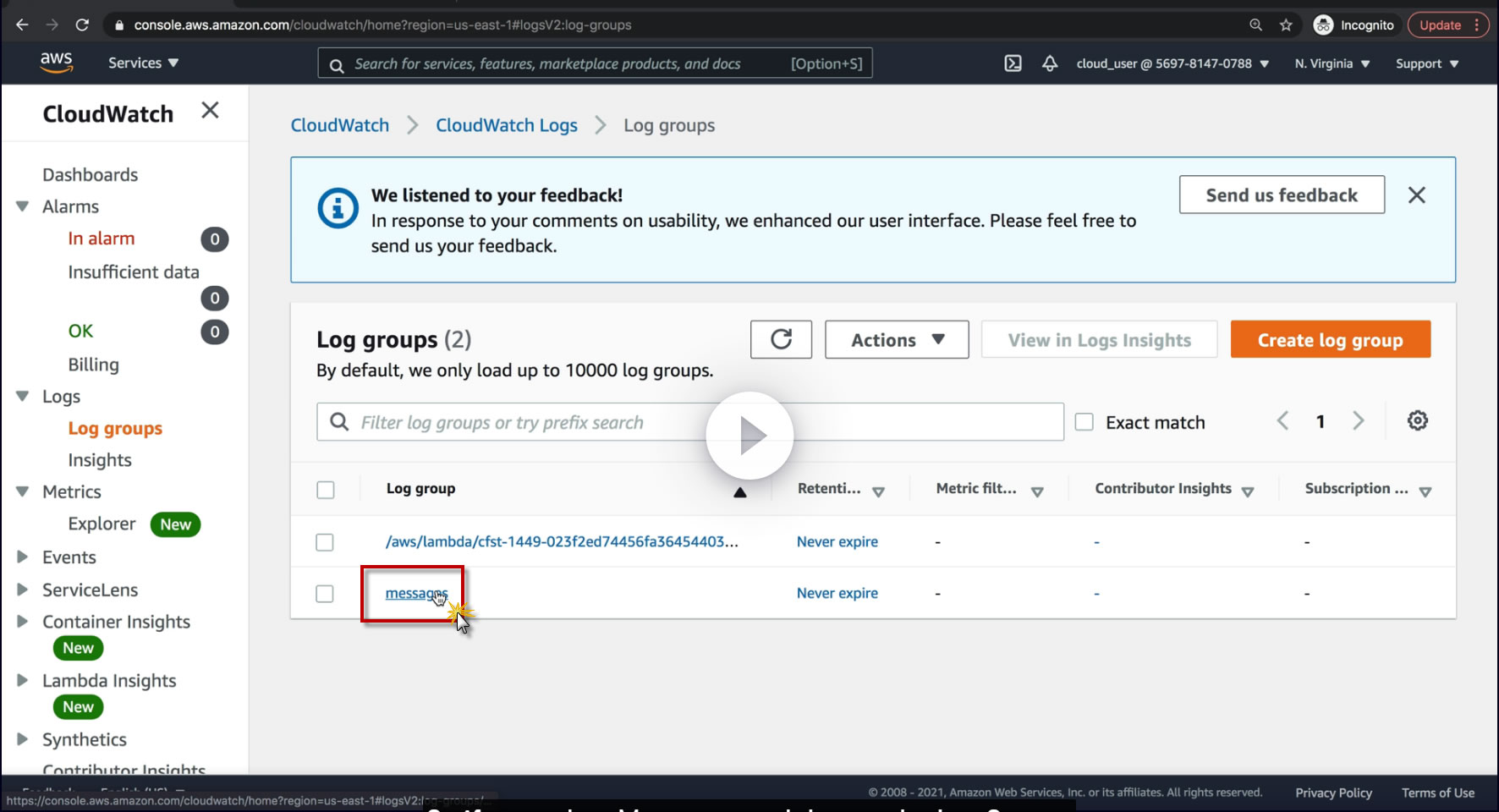
Task: Expand the Events section
Action: [x=22, y=557]
